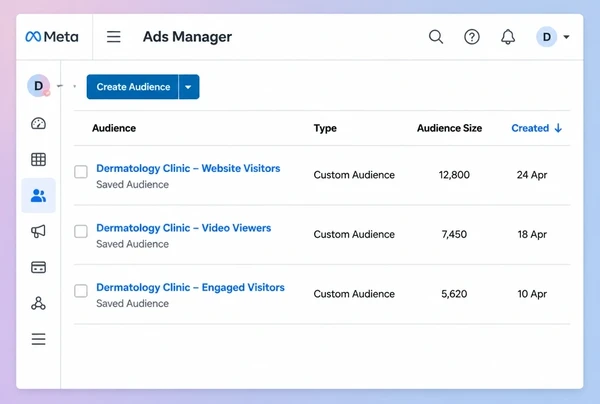
Task: Select the Audiences people icon
Action: click(x=38, y=195)
